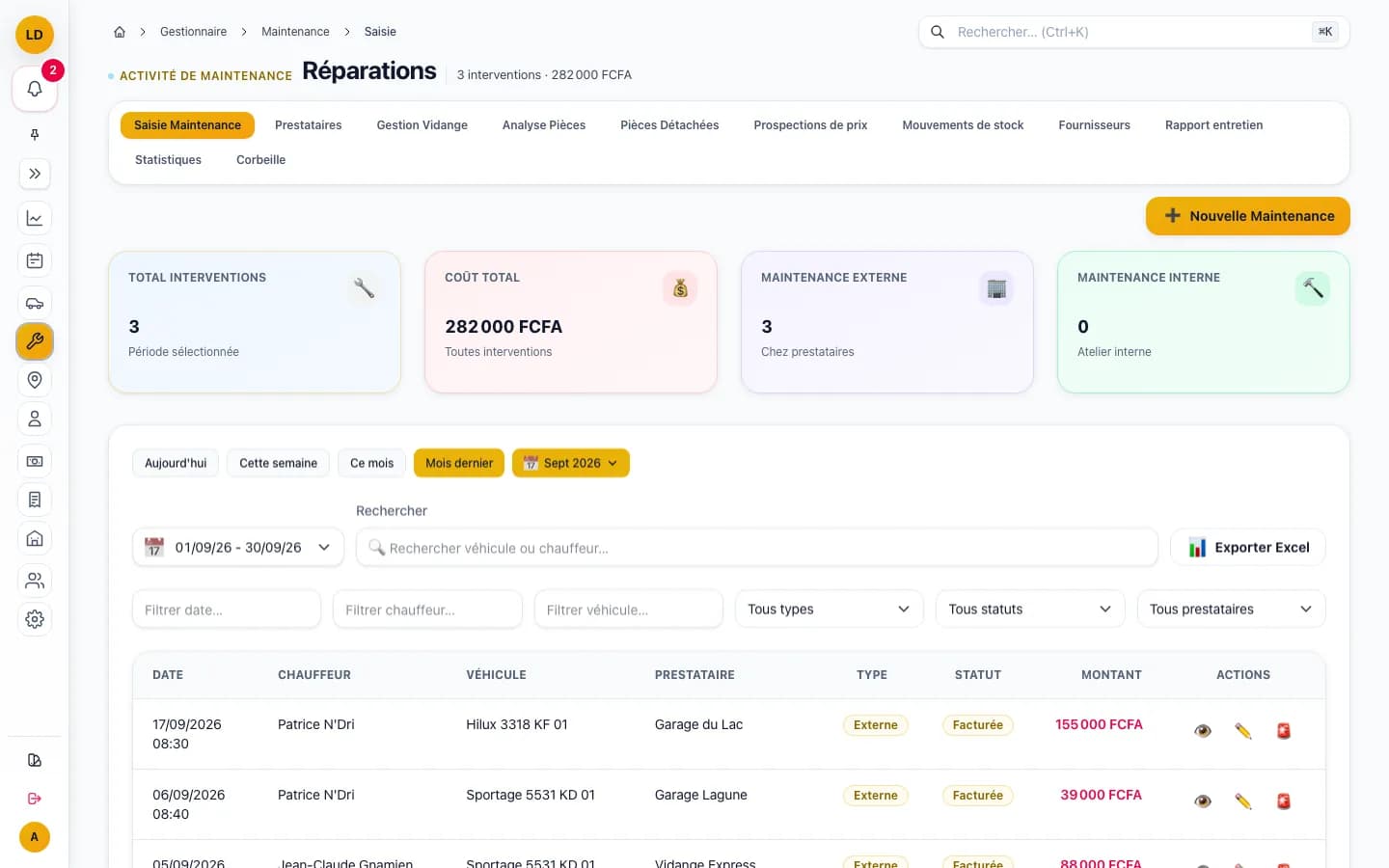
Task: Open the analytics chart sidebar icon
Action: point(35,218)
